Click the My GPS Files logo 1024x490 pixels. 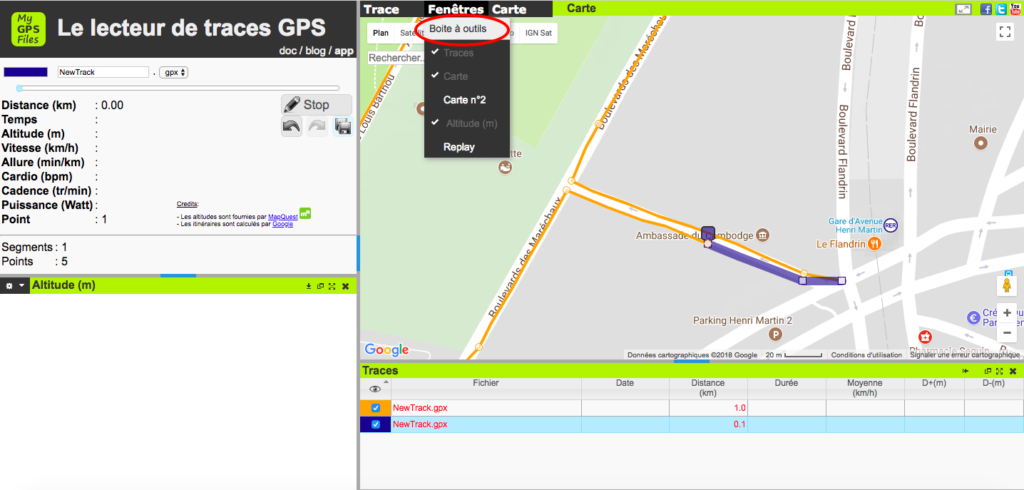[28, 28]
